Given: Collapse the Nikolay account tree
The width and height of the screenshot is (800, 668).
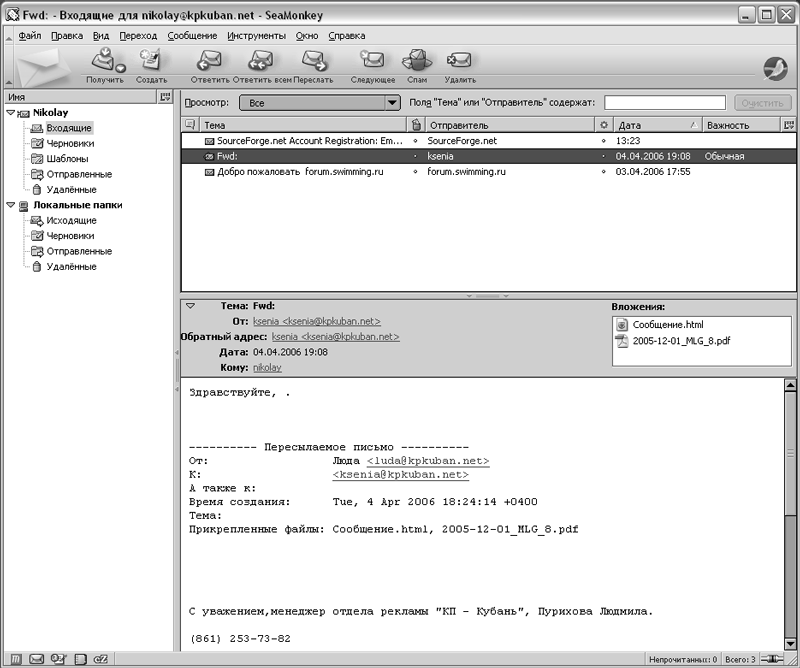Looking at the screenshot, I should [x=10, y=113].
